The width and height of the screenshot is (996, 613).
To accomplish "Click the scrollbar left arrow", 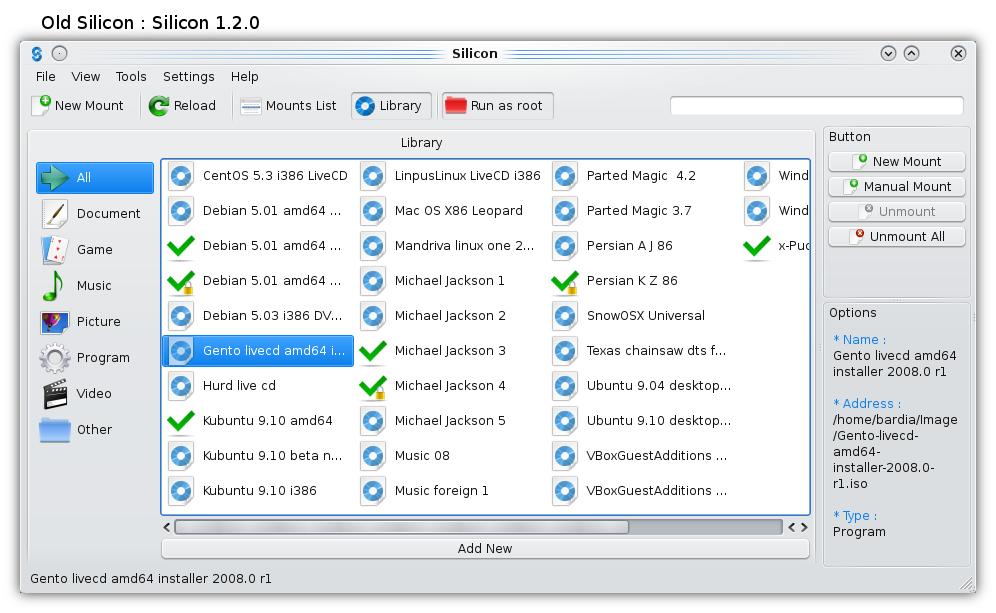I will coord(166,527).
